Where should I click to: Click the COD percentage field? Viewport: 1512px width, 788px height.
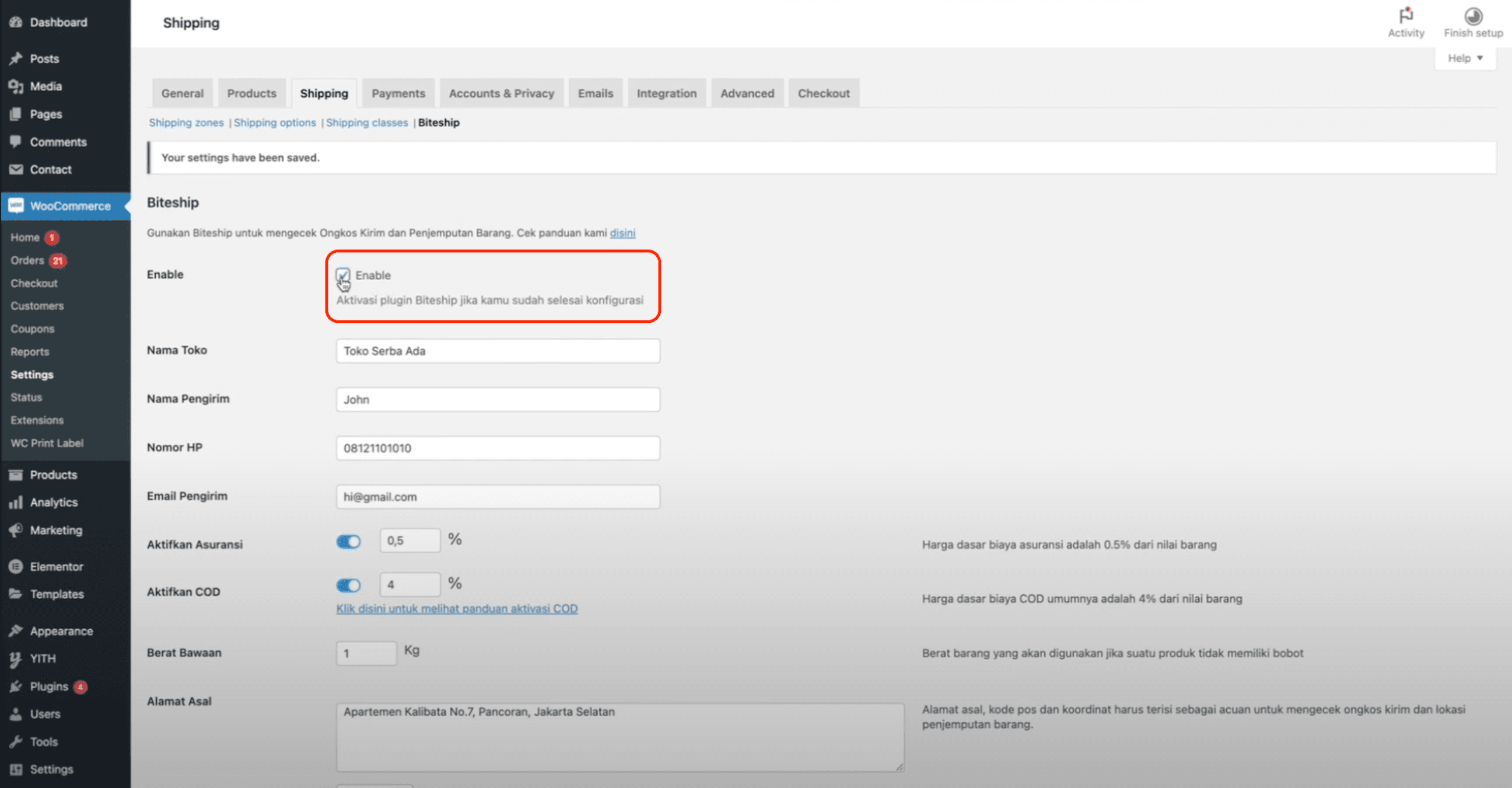click(410, 585)
